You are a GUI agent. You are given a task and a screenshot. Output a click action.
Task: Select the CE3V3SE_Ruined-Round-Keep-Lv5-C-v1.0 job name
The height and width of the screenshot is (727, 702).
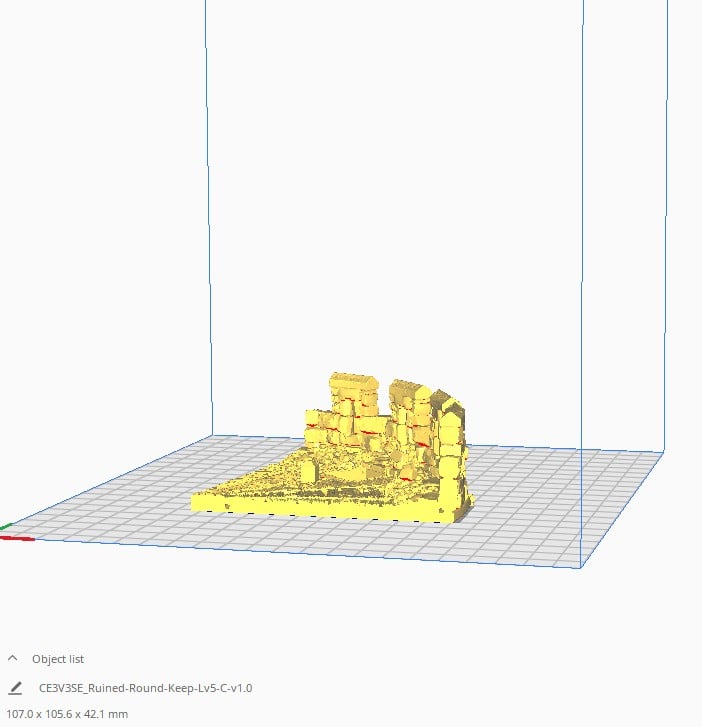[x=145, y=688]
